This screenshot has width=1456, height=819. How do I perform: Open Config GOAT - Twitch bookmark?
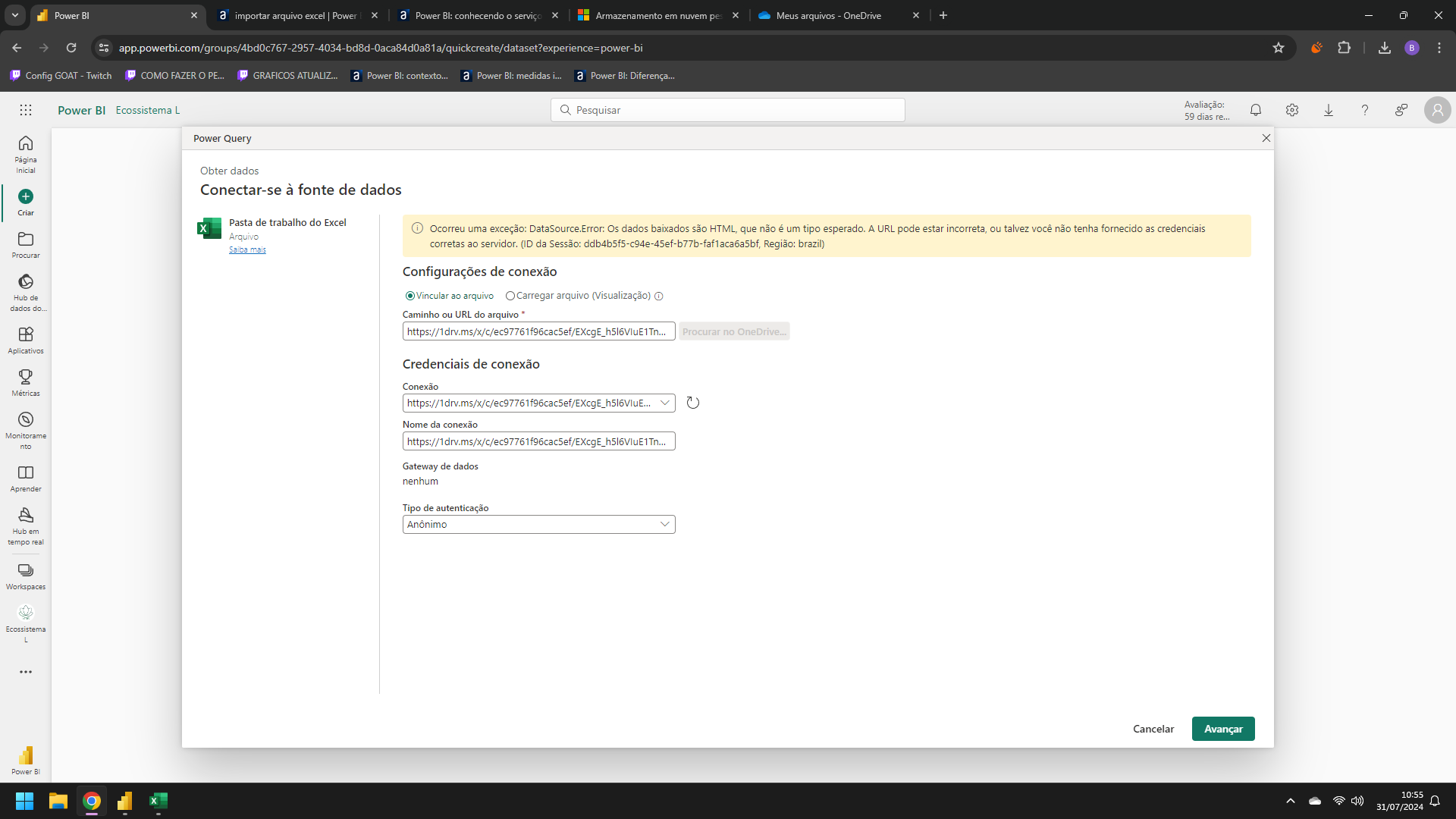click(61, 76)
